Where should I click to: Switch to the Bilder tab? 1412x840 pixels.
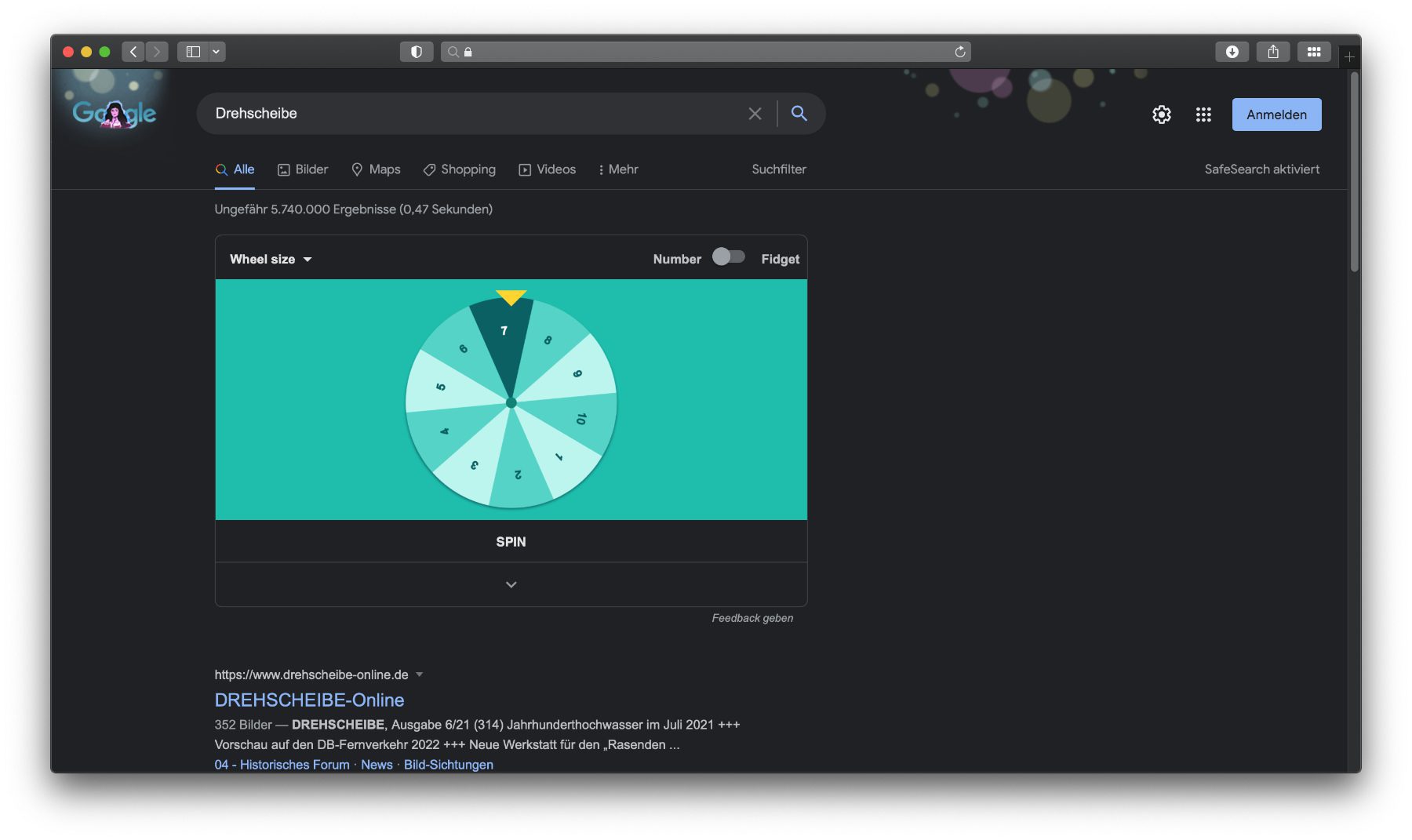[303, 169]
